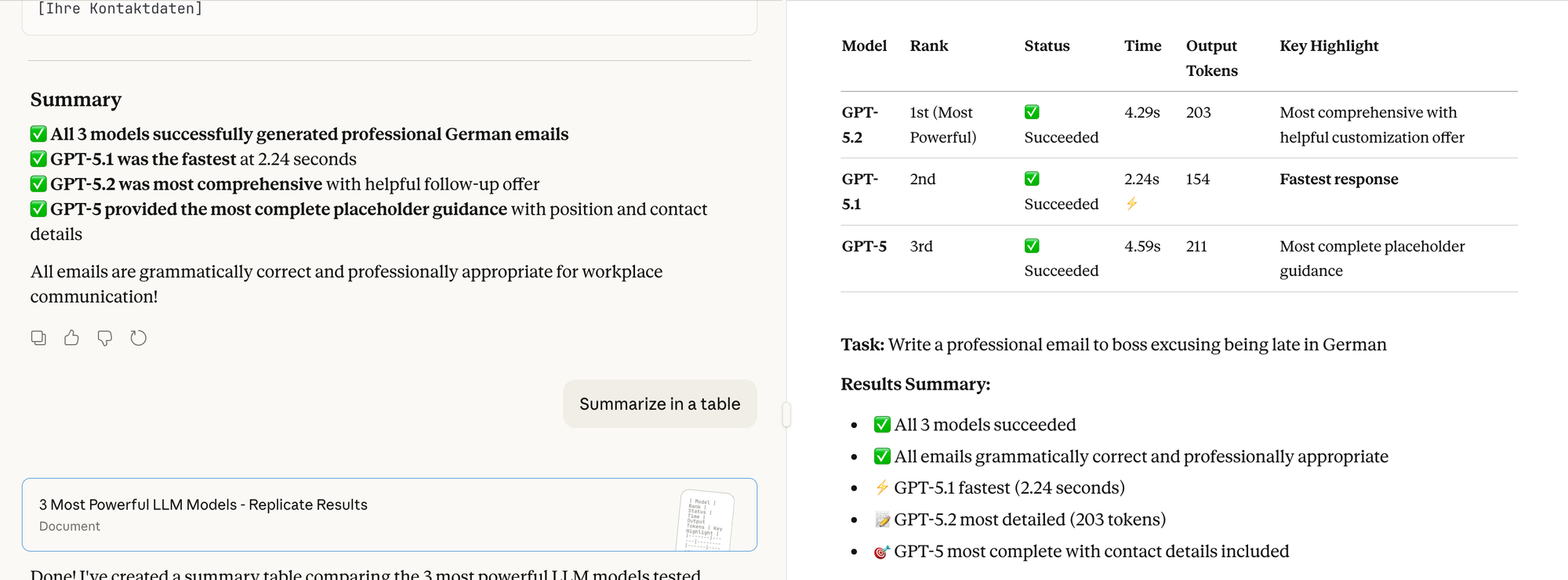Click the green check in GPT-5.2 status cell

(1032, 112)
